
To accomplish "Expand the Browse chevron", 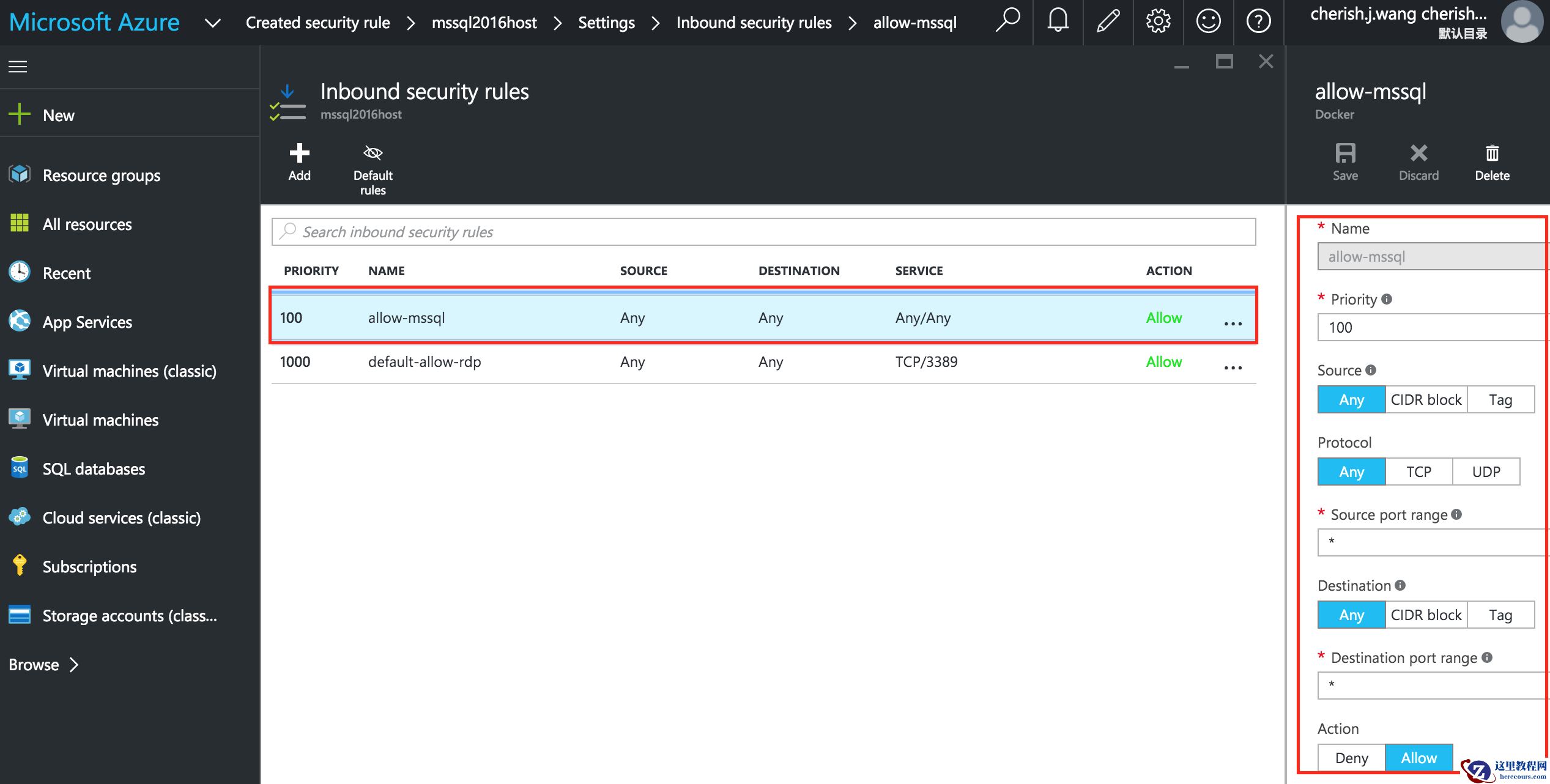I will (x=74, y=665).
